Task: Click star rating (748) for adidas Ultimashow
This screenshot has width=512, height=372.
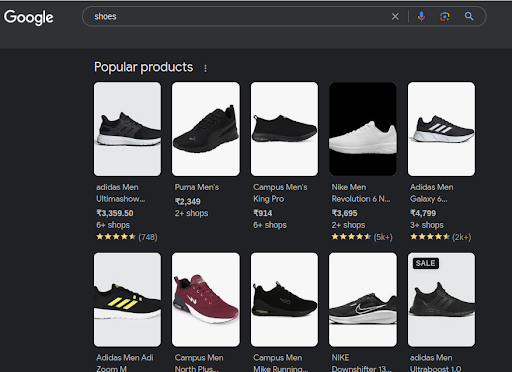Action: coord(127,237)
